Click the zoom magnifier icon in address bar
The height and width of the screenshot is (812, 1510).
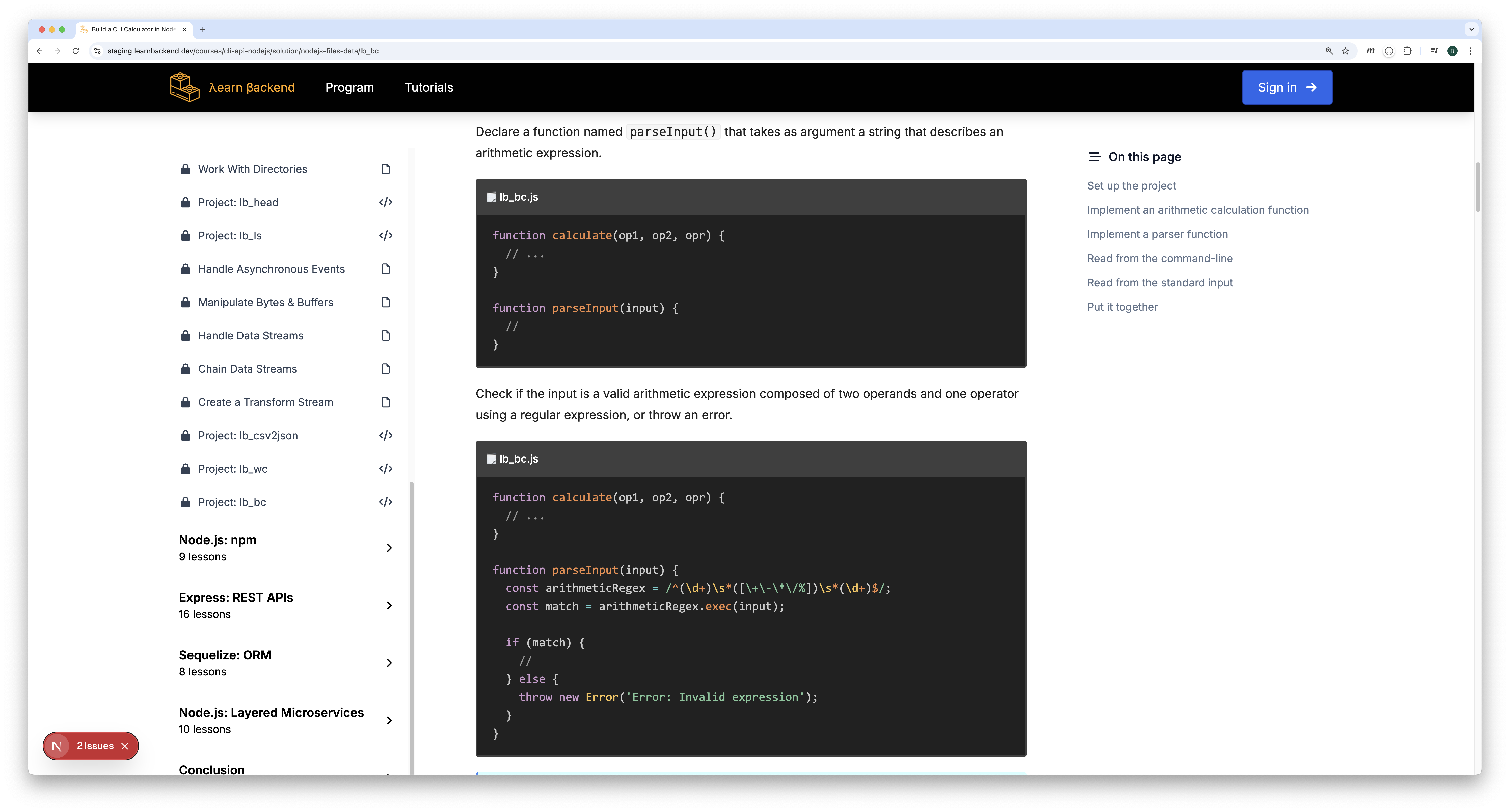pyautogui.click(x=1329, y=51)
